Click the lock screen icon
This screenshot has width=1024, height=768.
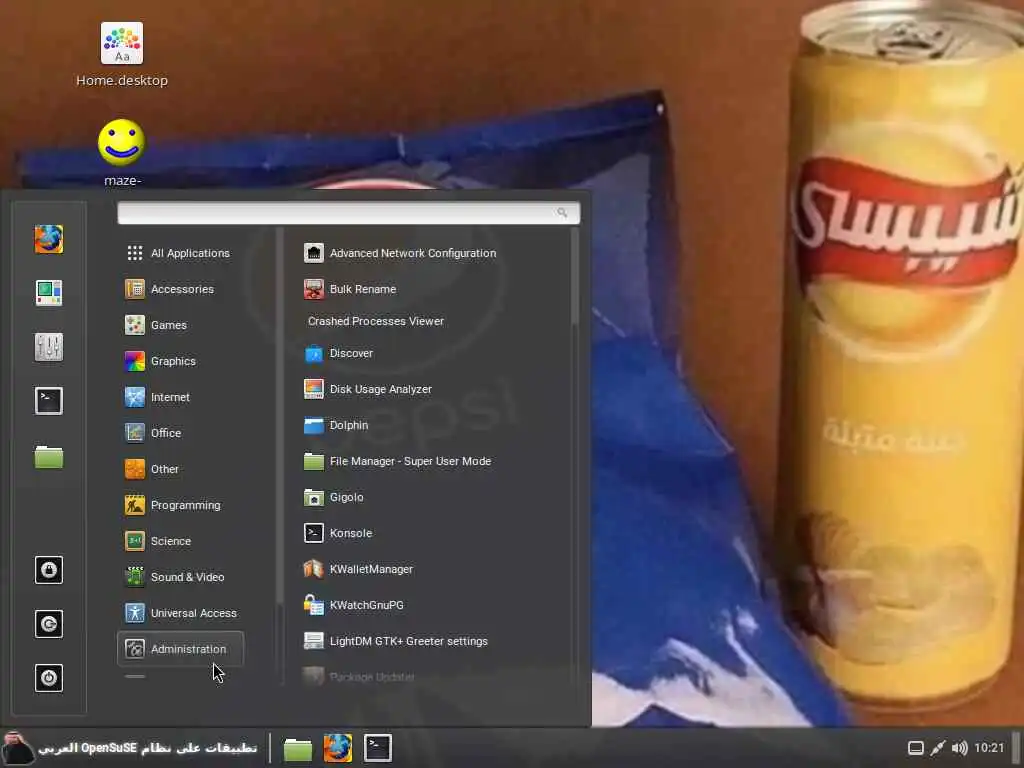[x=49, y=570]
